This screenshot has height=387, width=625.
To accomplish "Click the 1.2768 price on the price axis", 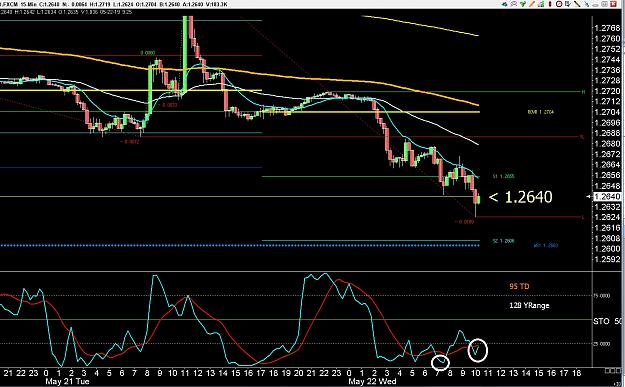I will (607, 28).
